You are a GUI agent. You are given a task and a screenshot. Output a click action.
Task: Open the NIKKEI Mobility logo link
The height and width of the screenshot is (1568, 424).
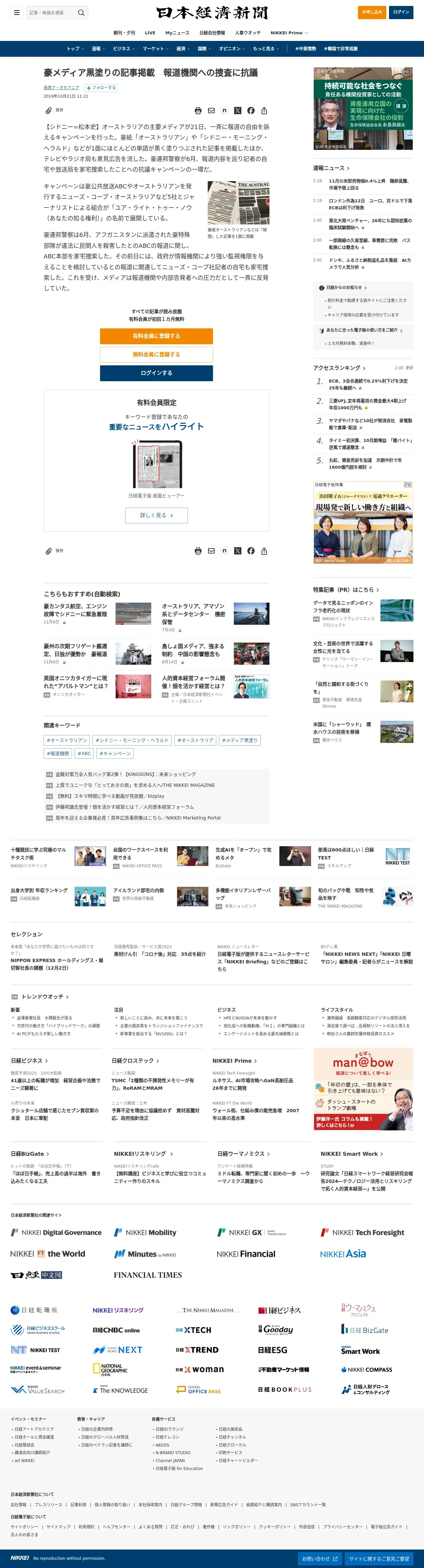[x=145, y=1233]
